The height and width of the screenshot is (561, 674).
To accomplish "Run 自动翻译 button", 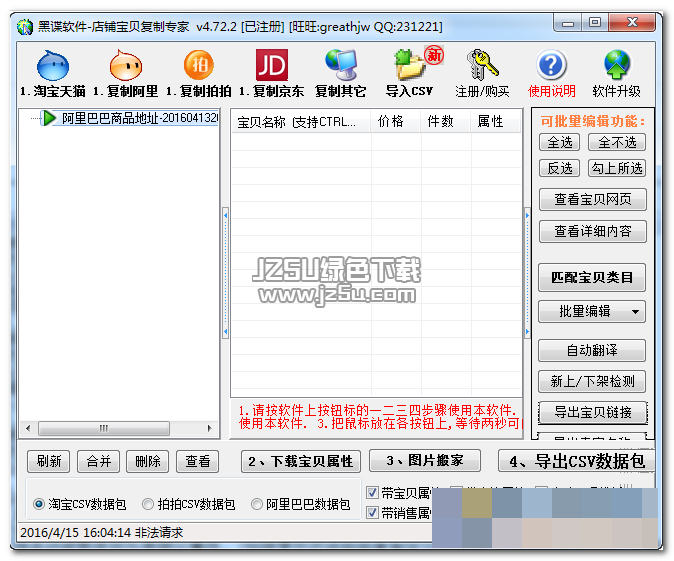I will coord(592,350).
